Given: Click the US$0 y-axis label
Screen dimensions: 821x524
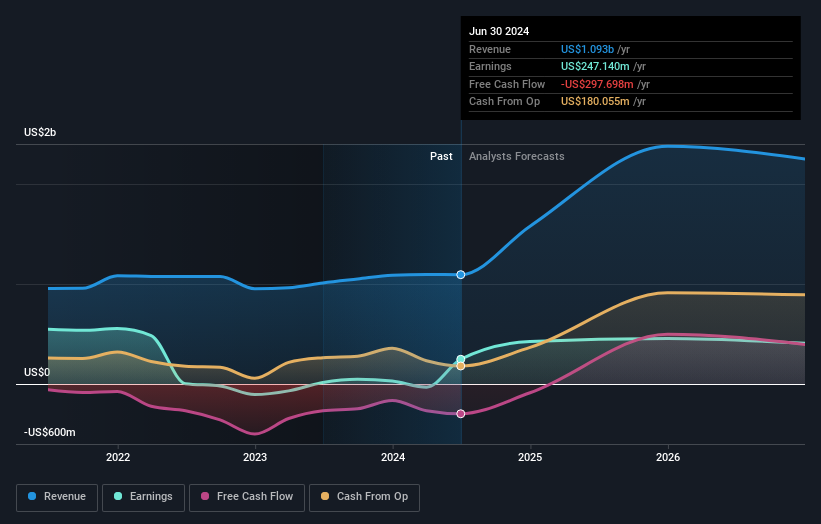Looking at the screenshot, I should pyautogui.click(x=37, y=372).
